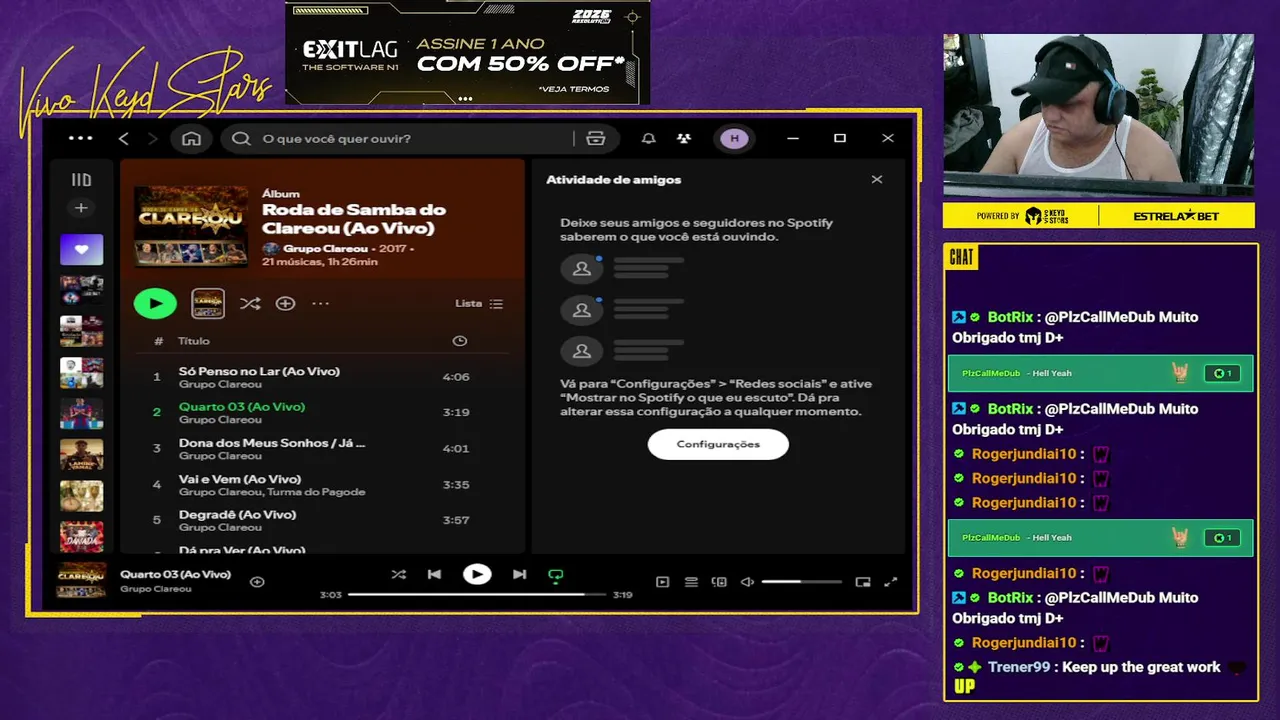Minimize the Spotify window
Screen dimensions: 1280x720
coord(793,139)
